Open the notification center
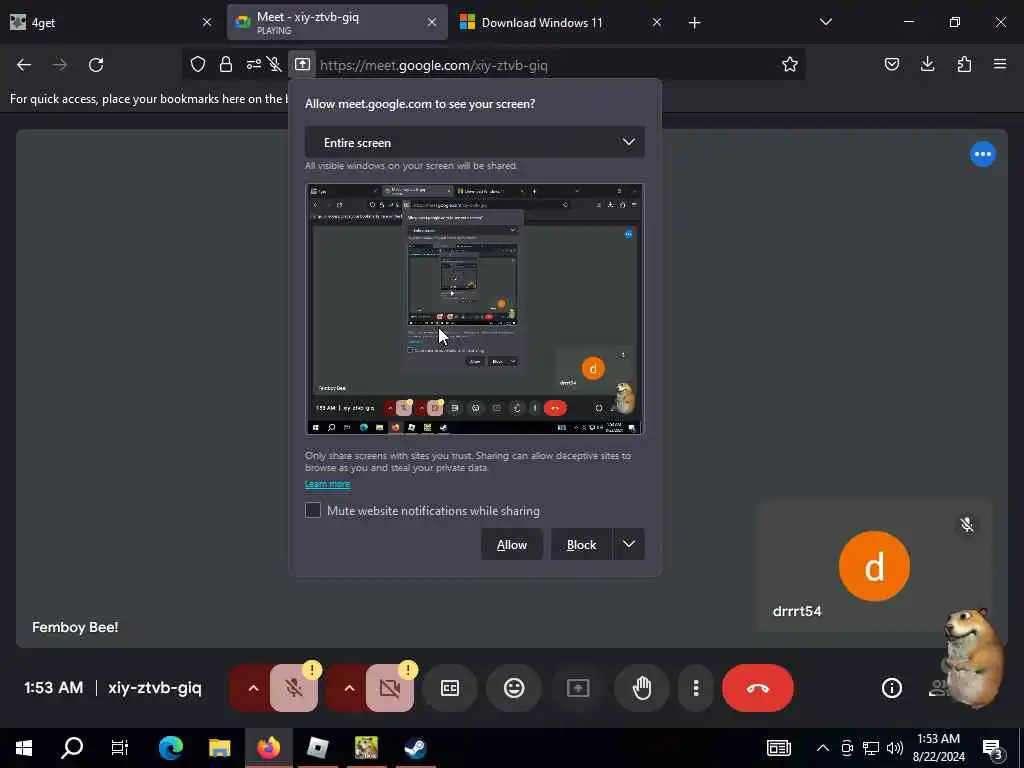 (992, 749)
